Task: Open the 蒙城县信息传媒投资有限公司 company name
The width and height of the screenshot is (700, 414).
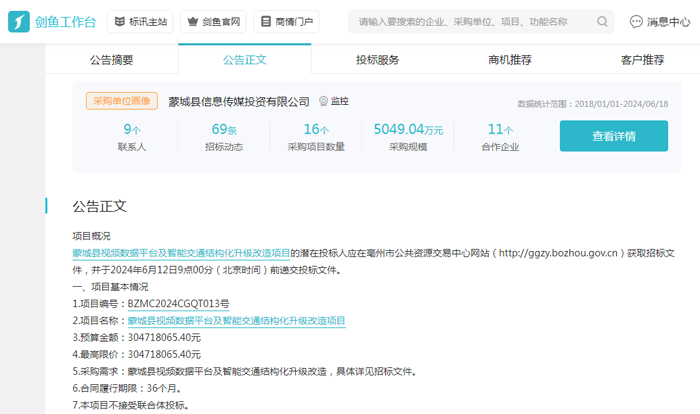Action: pyautogui.click(x=239, y=101)
